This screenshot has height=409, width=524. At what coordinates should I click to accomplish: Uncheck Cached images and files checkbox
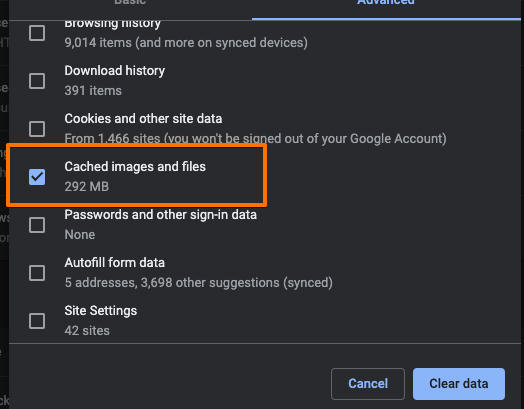[37, 177]
